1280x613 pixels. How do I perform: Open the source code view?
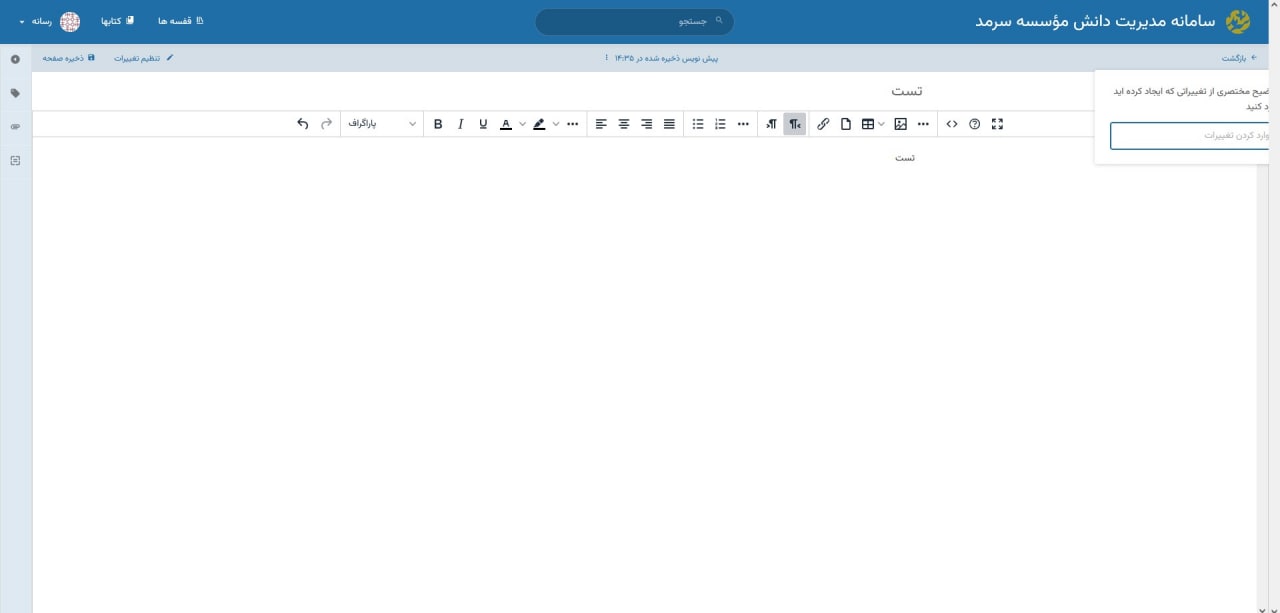coord(952,124)
